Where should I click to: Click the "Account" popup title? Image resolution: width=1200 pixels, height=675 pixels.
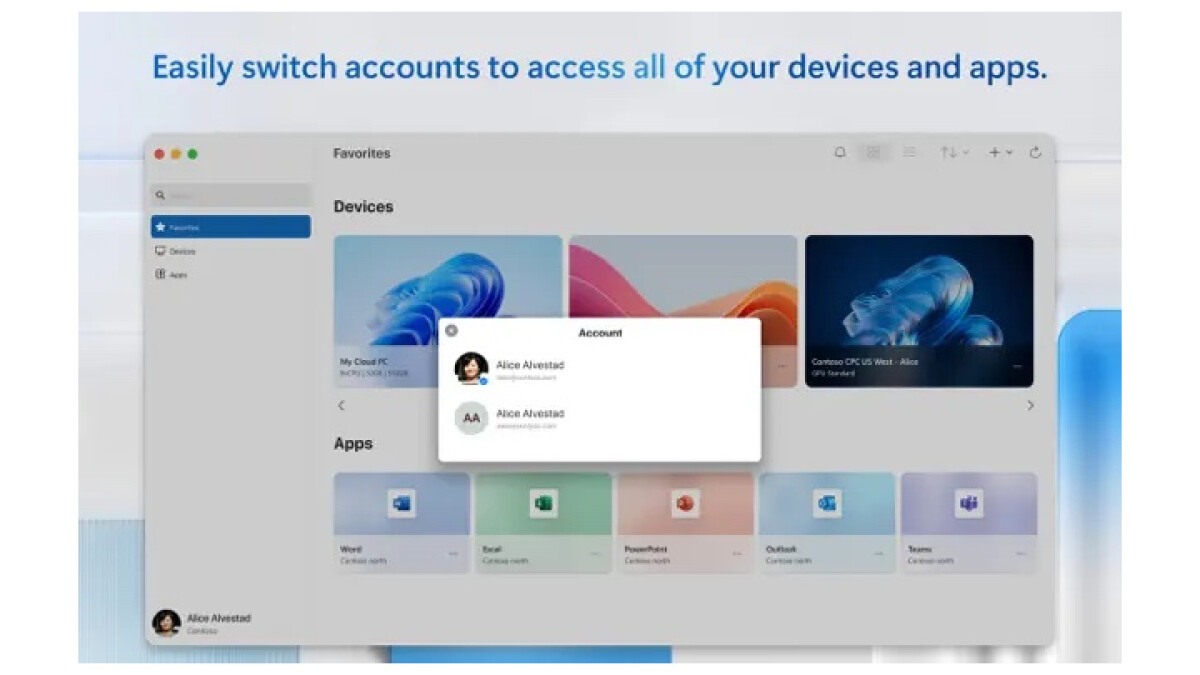tap(600, 333)
